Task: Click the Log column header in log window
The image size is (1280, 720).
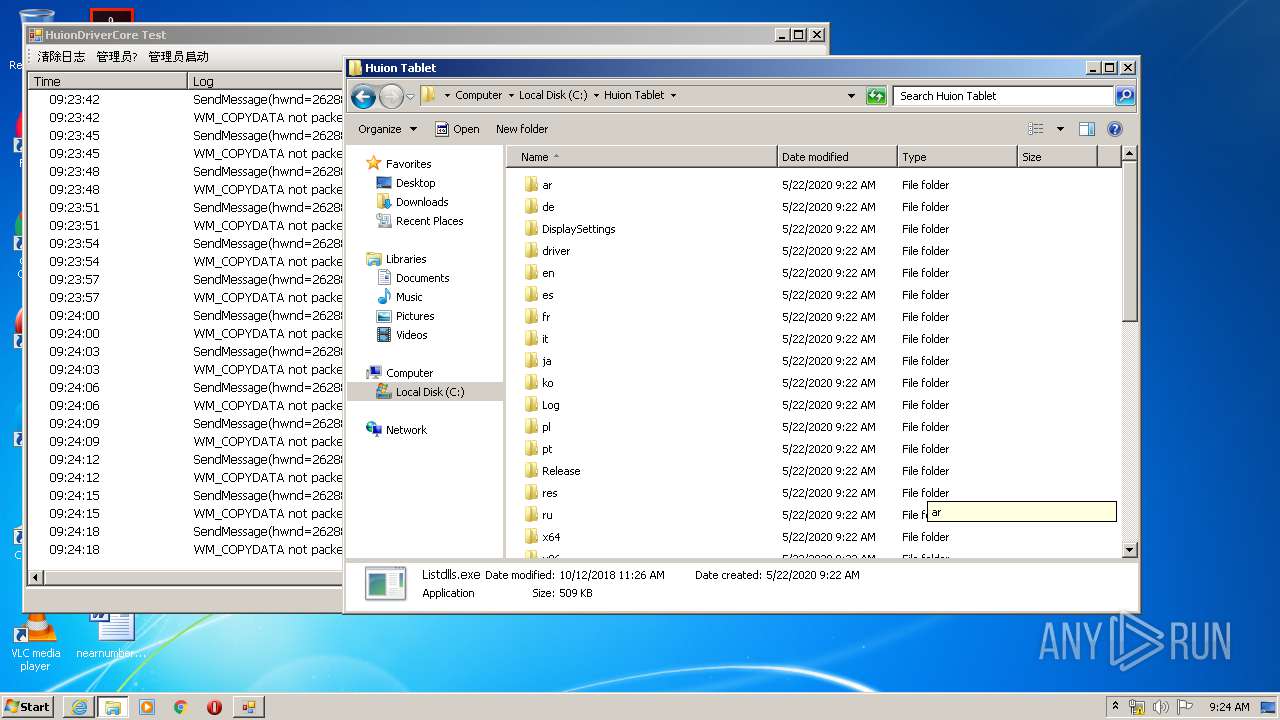Action: [265, 81]
